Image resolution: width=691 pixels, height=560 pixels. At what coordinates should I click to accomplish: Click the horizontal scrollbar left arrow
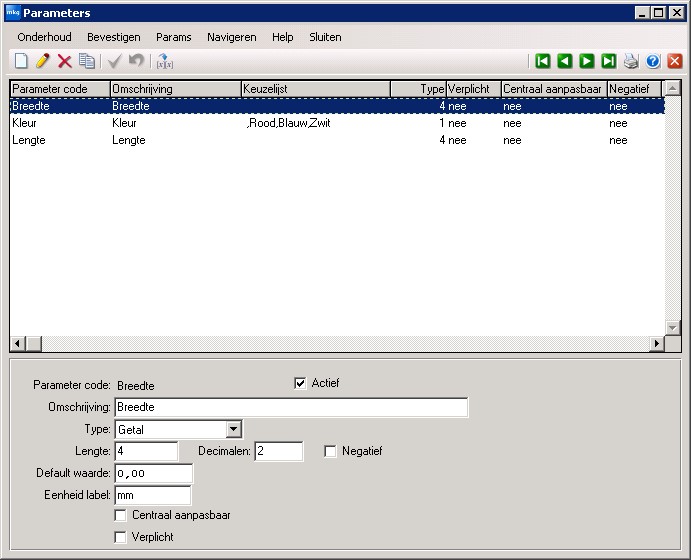click(x=18, y=343)
